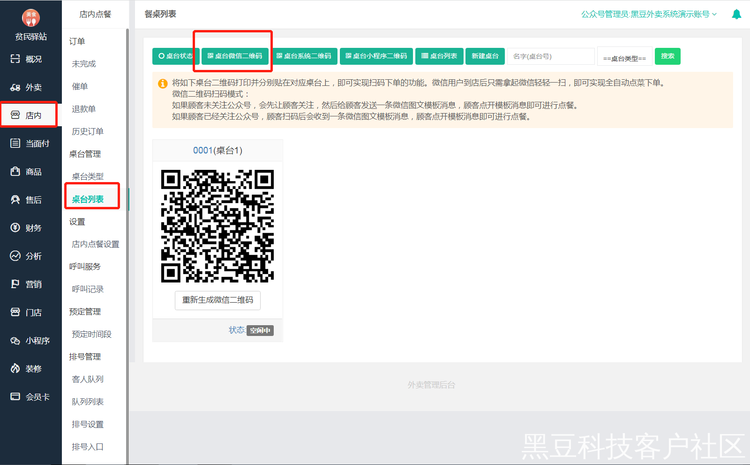750x465 pixels.
Task: Open 装修 decoration section in the sidebar
Action: [27, 368]
